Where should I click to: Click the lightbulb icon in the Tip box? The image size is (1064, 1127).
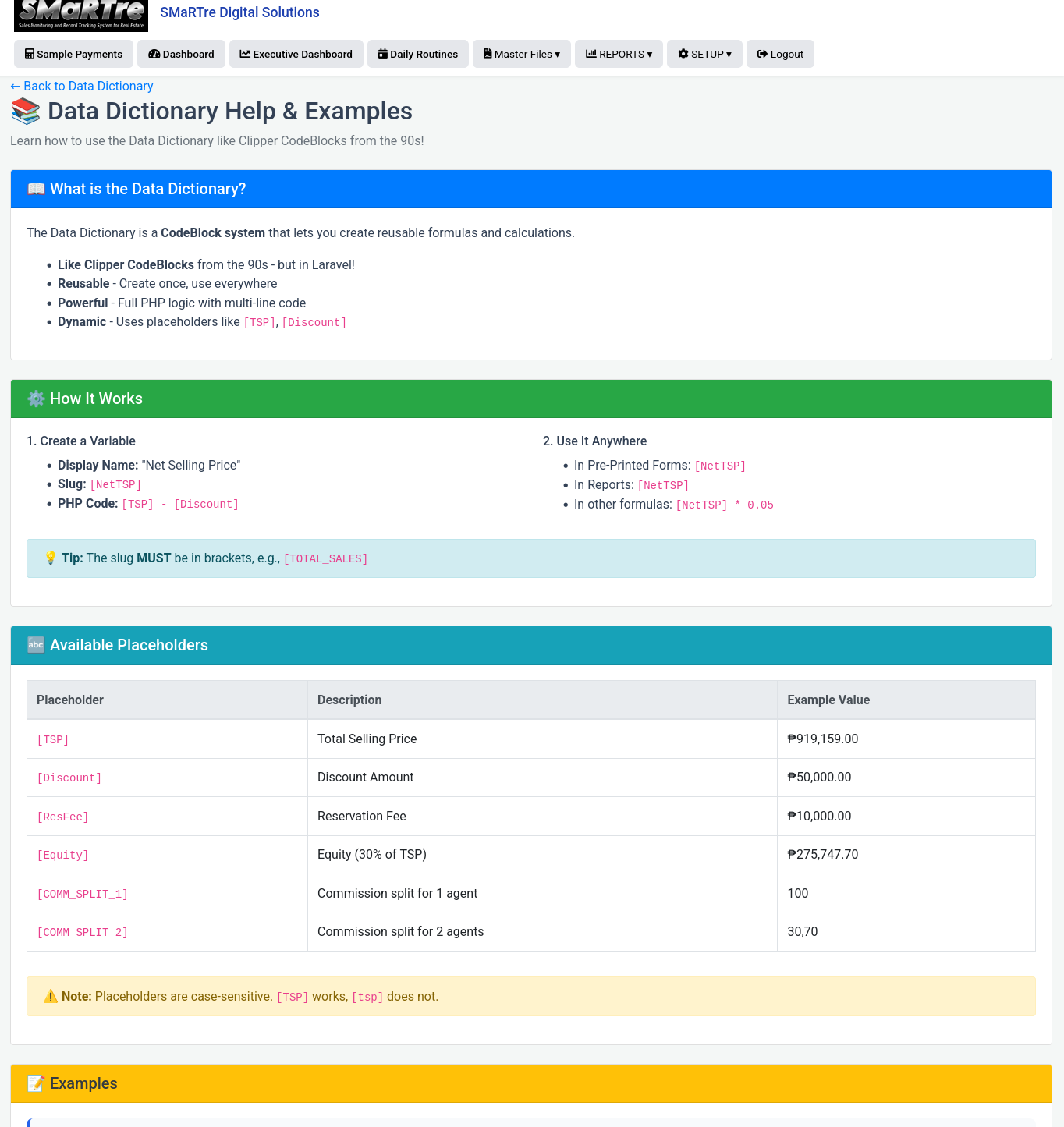[x=50, y=558]
